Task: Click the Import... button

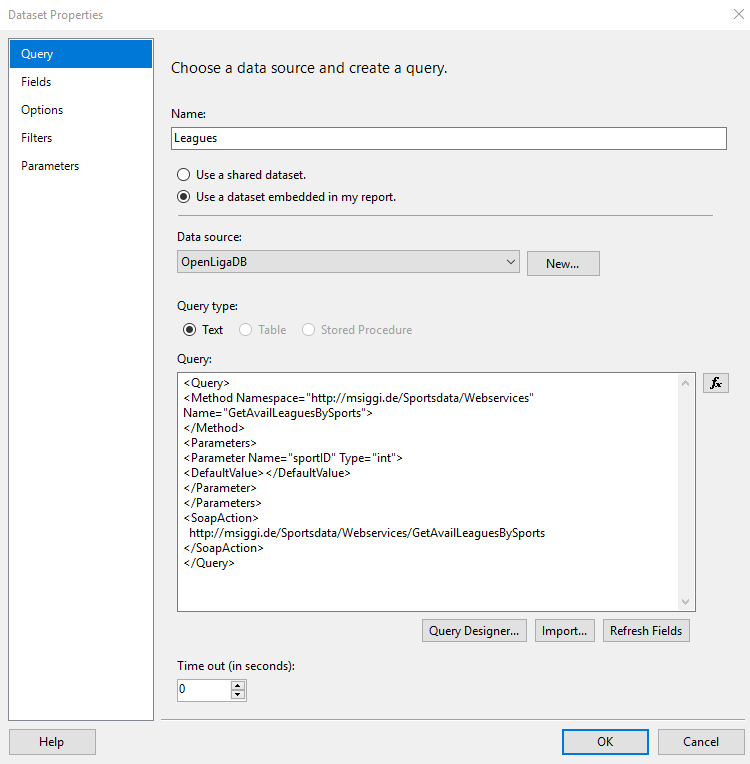Action: pyautogui.click(x=564, y=631)
